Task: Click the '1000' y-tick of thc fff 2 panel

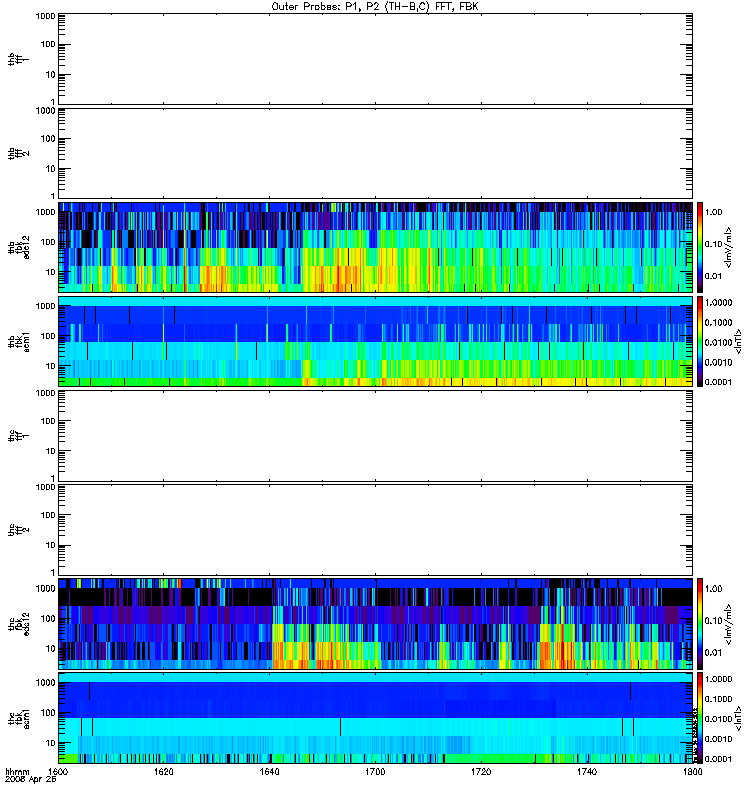Action: 46,487
